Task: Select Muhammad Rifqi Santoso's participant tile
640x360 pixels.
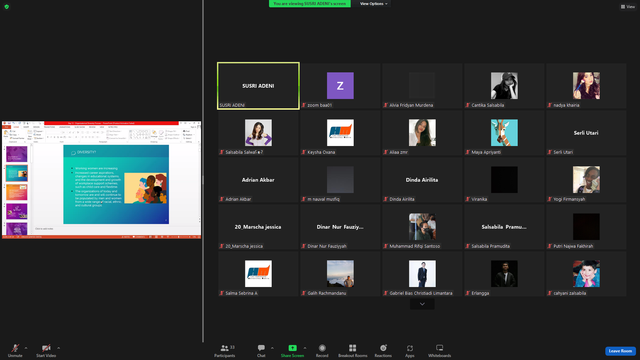Action: pyautogui.click(x=422, y=227)
